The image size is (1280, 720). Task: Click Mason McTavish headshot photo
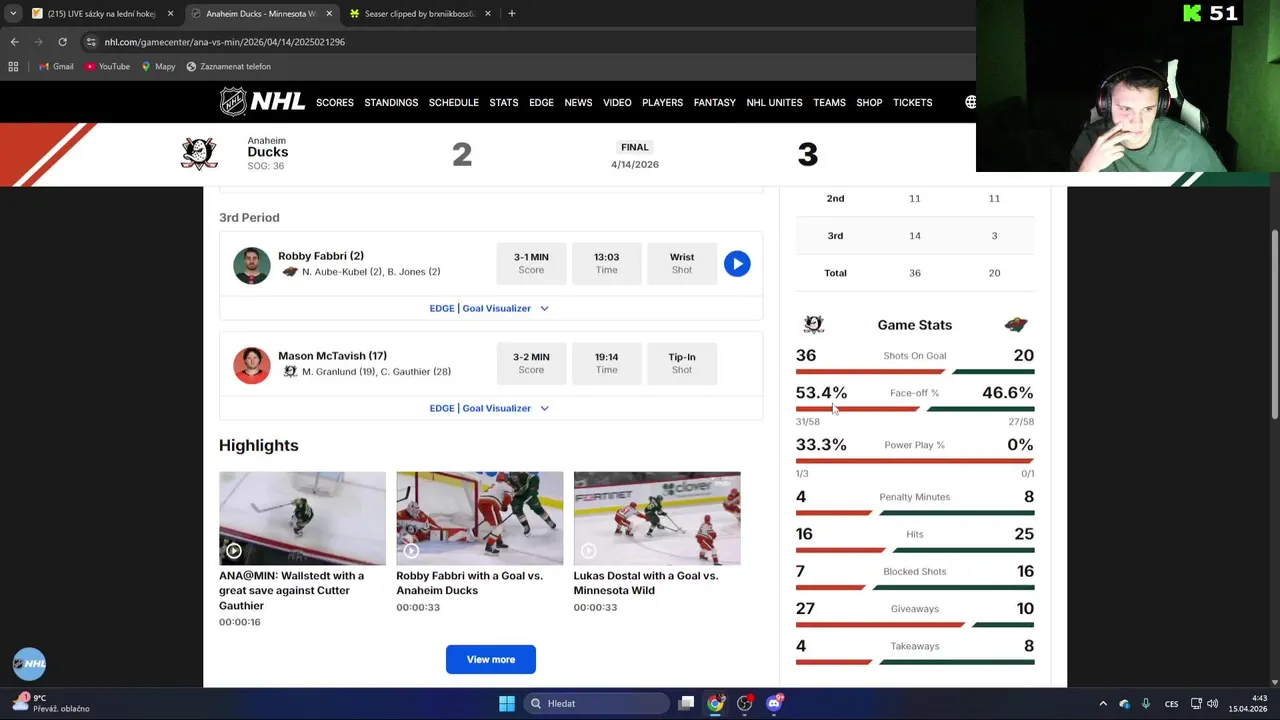pos(252,365)
